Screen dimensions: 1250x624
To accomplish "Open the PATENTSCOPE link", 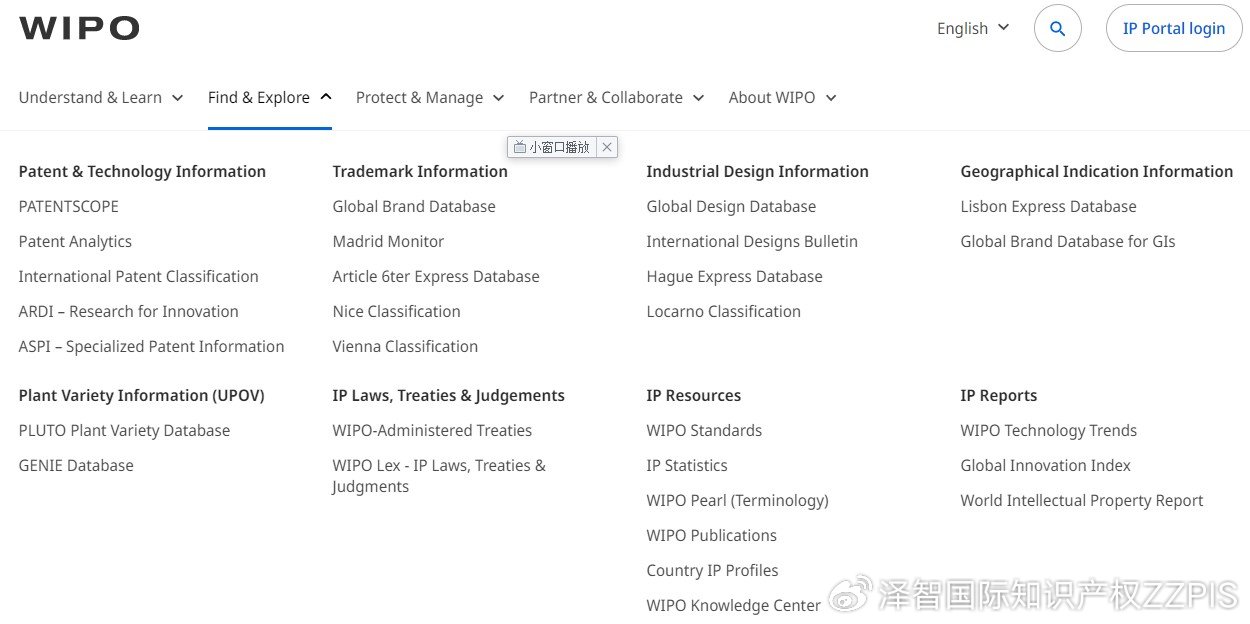I will (69, 206).
